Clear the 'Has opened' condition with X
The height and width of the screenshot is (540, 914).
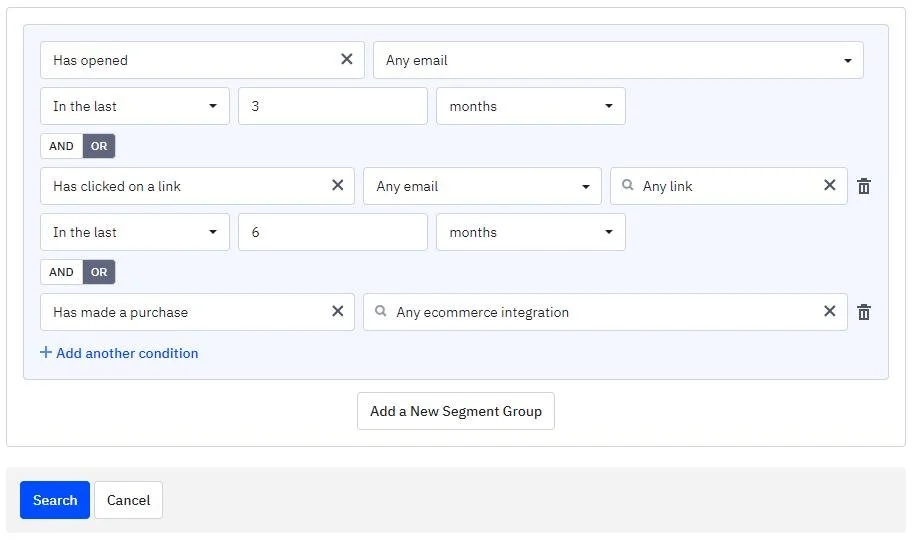[346, 59]
